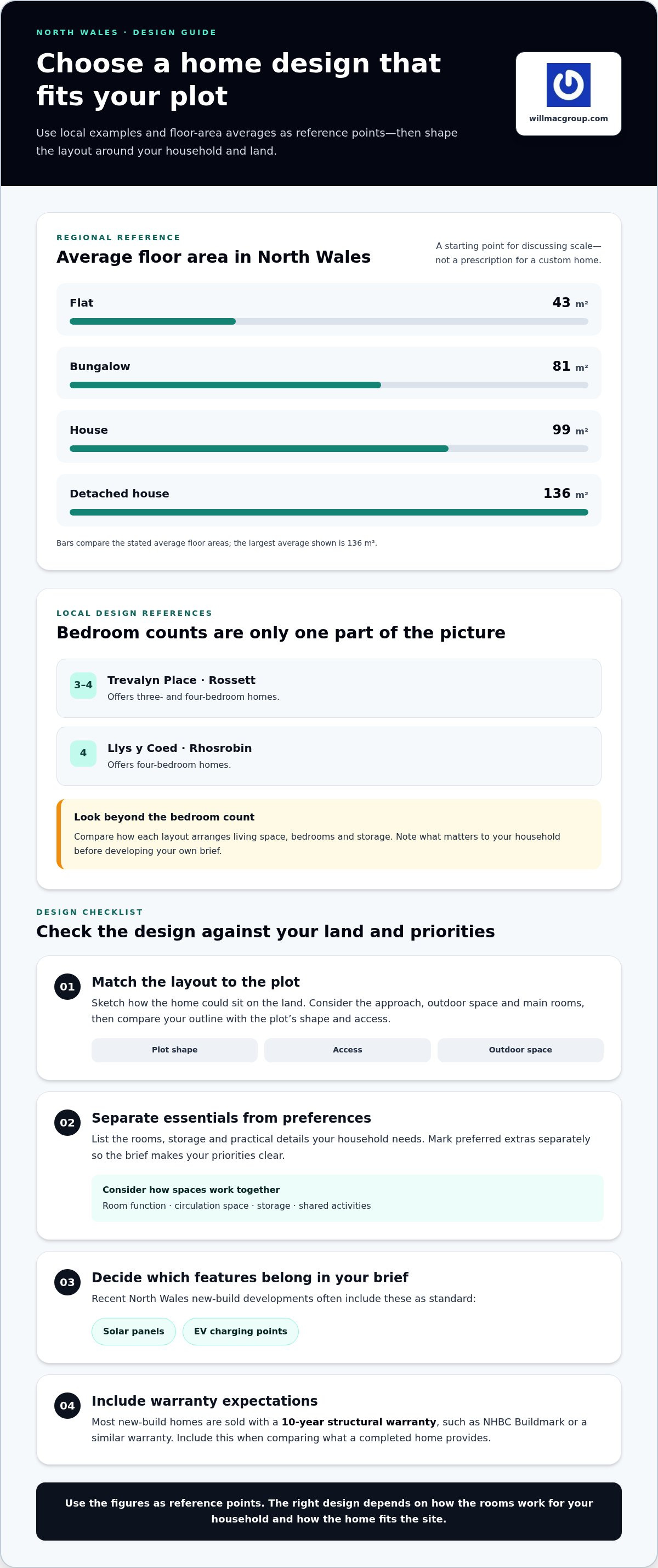
Task: Select the step 04 number circle
Action: (x=67, y=1406)
